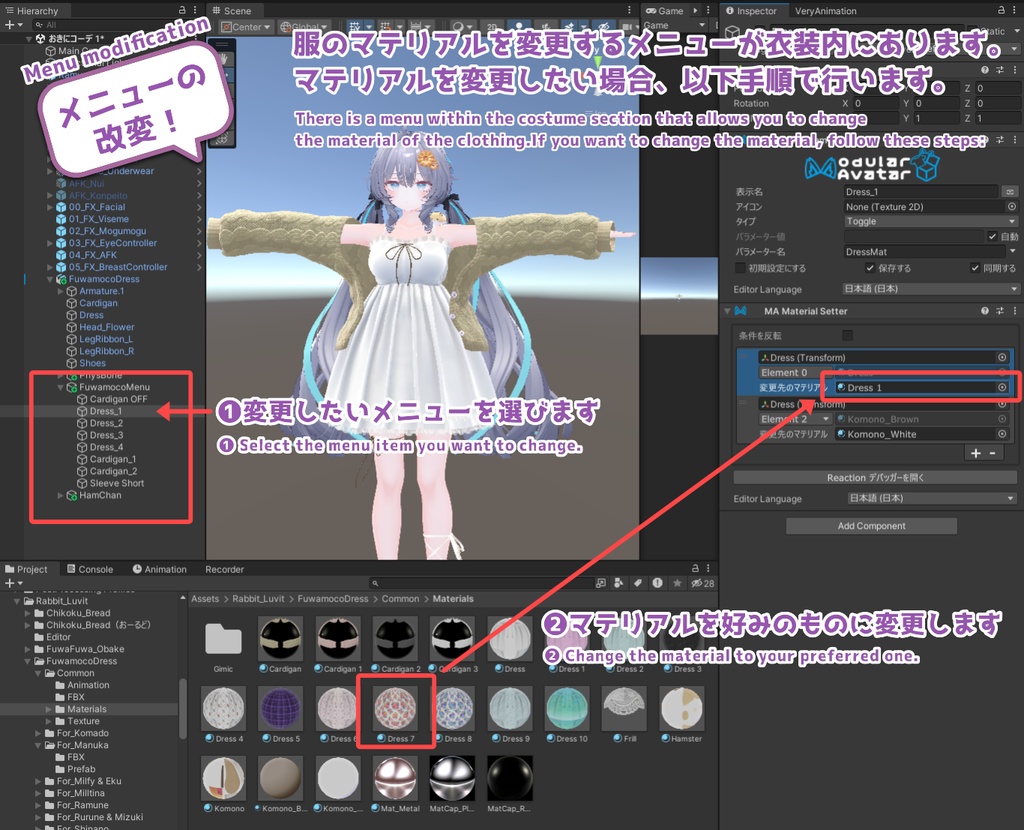Click lock icon of the Hierarchy panel

click(182, 10)
